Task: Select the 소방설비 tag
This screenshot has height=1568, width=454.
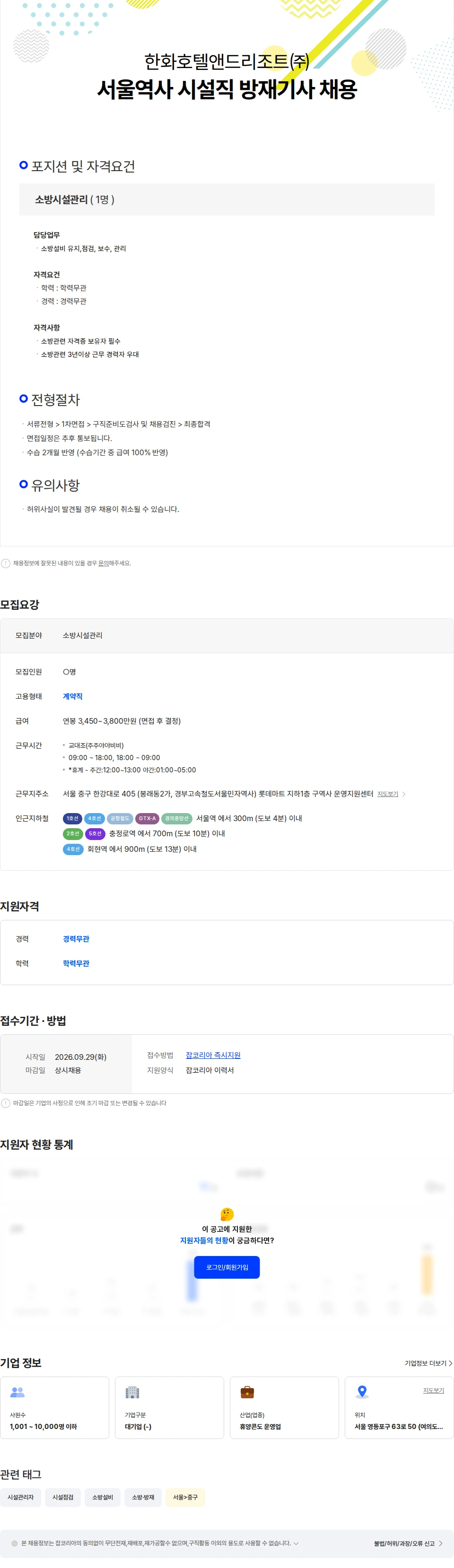Action: pos(103,1497)
